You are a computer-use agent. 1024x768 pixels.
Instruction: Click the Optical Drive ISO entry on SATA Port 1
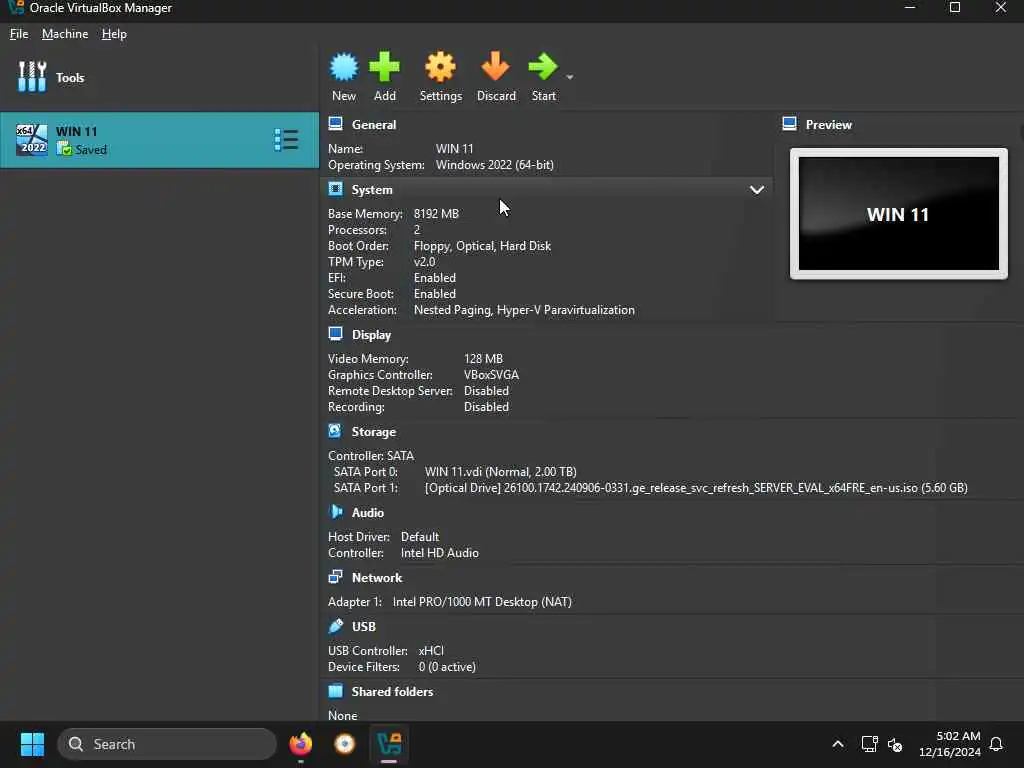coord(696,488)
